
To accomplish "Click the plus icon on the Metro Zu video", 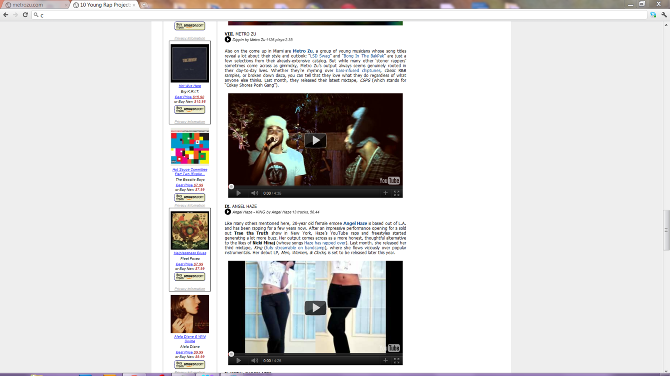I will point(385,193).
